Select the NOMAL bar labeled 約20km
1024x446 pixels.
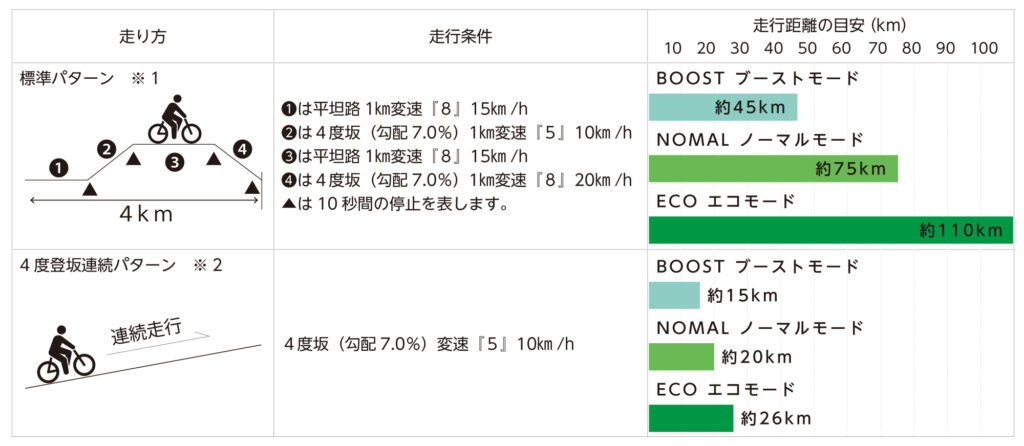[681, 357]
